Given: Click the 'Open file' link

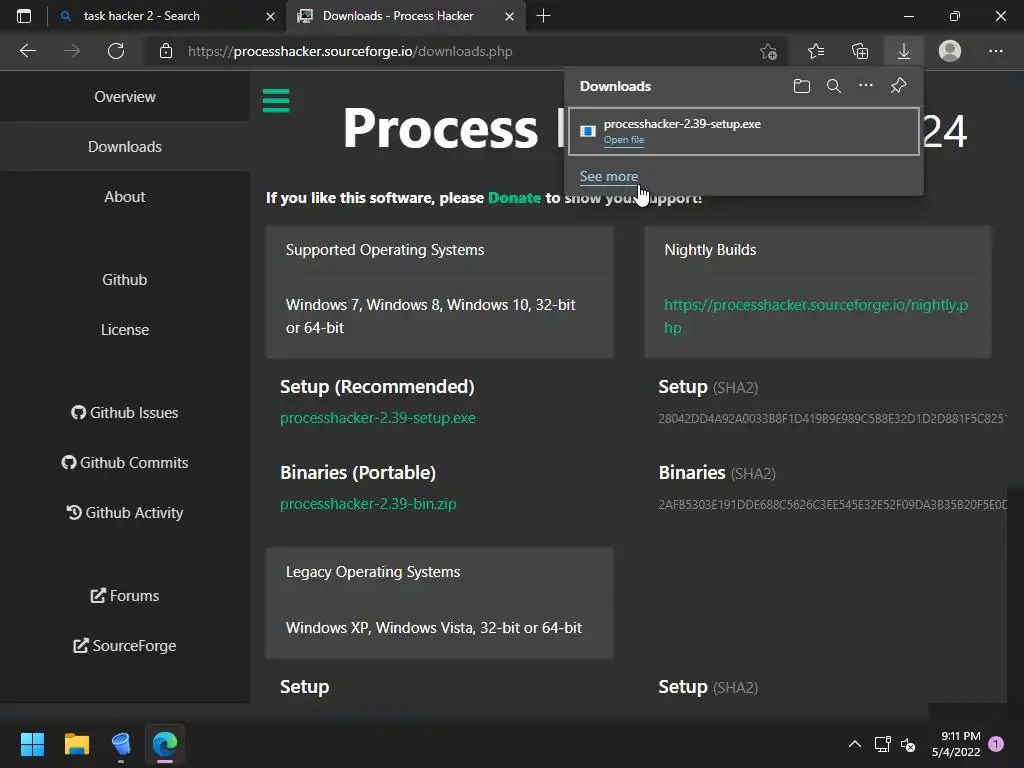Looking at the screenshot, I should point(624,140).
